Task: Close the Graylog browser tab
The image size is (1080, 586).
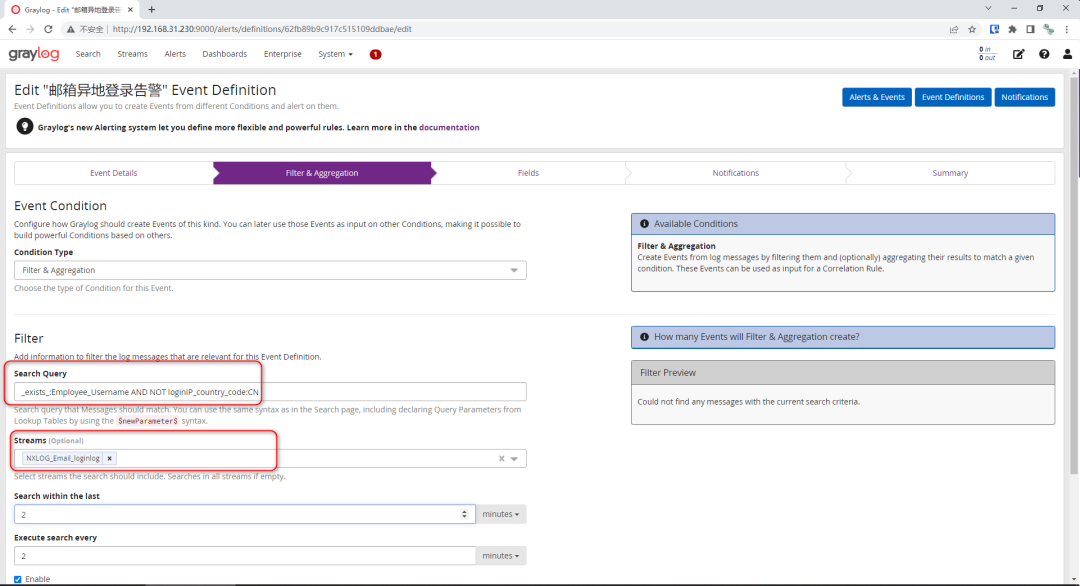Action: [130, 10]
